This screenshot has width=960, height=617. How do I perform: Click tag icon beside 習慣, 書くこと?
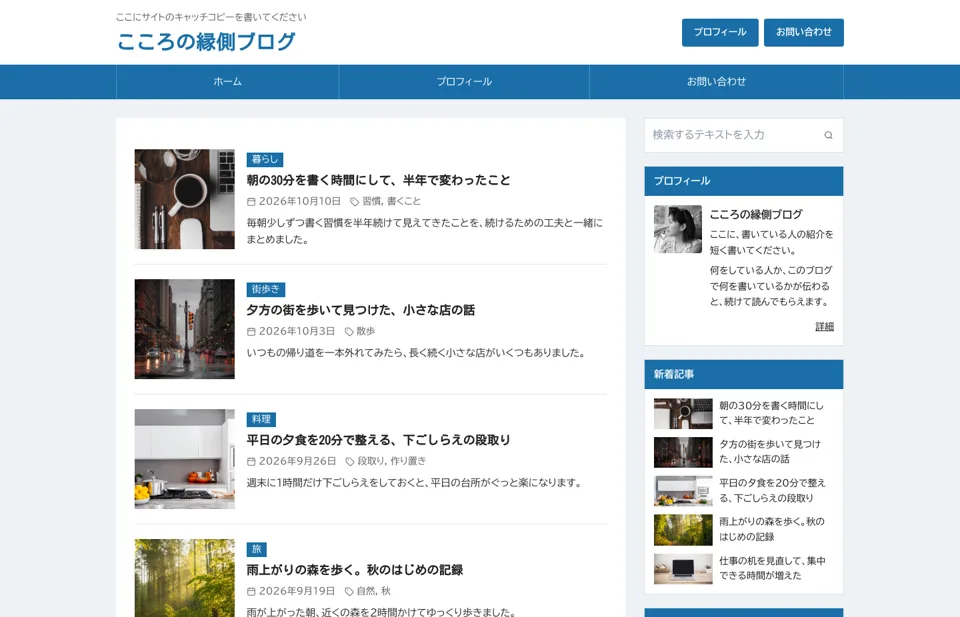pyautogui.click(x=354, y=201)
